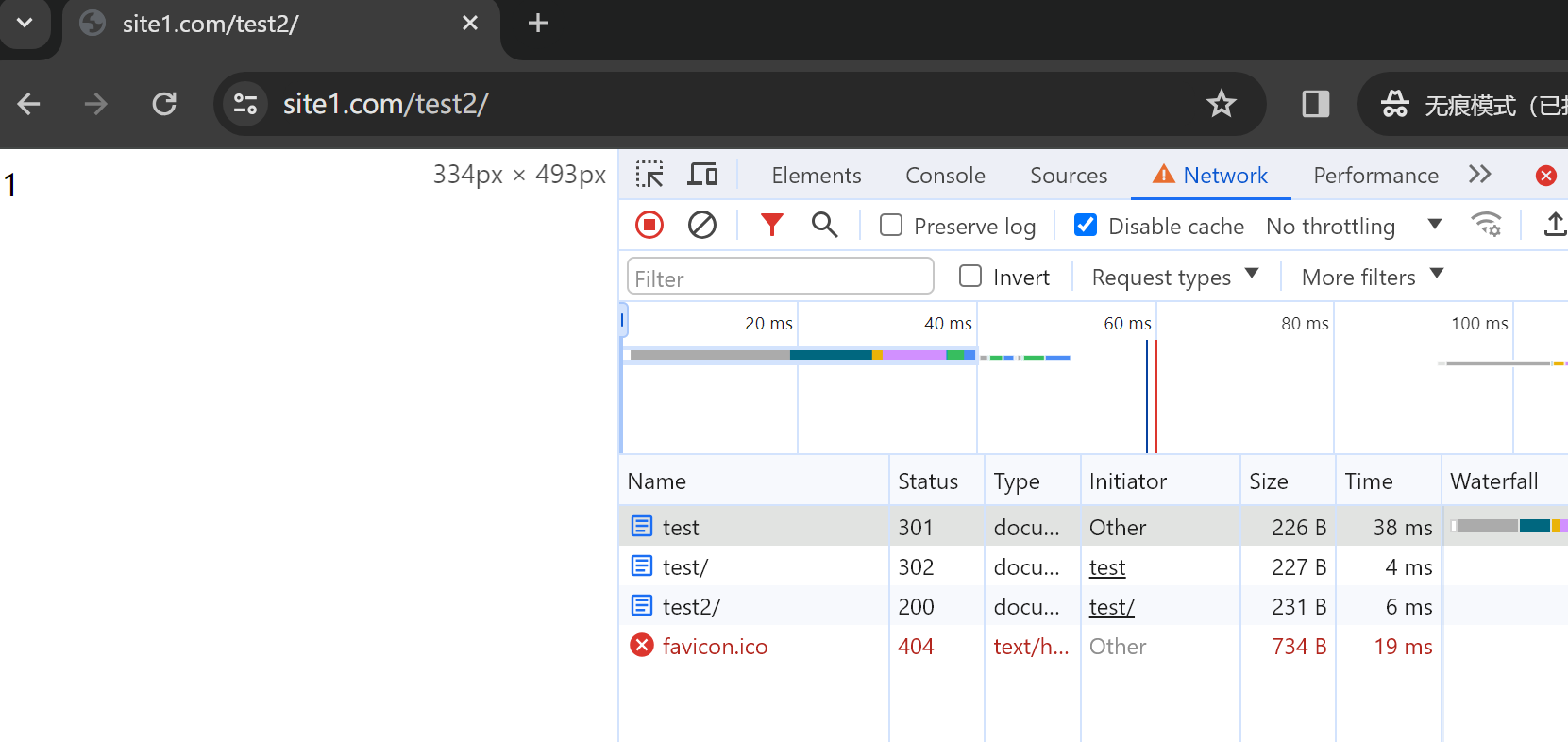Select the inspect element picker tool
Screen dimensions: 1568x742
649,175
